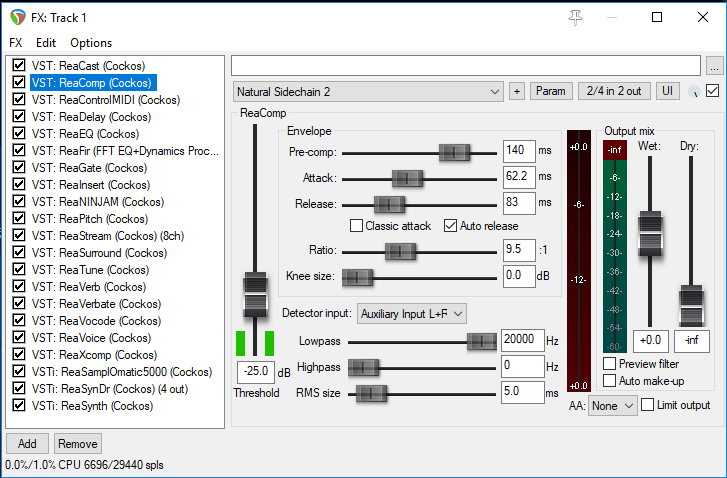Image resolution: width=727 pixels, height=478 pixels.
Task: Bypass ReaDelay using its checkbox
Action: 19,116
